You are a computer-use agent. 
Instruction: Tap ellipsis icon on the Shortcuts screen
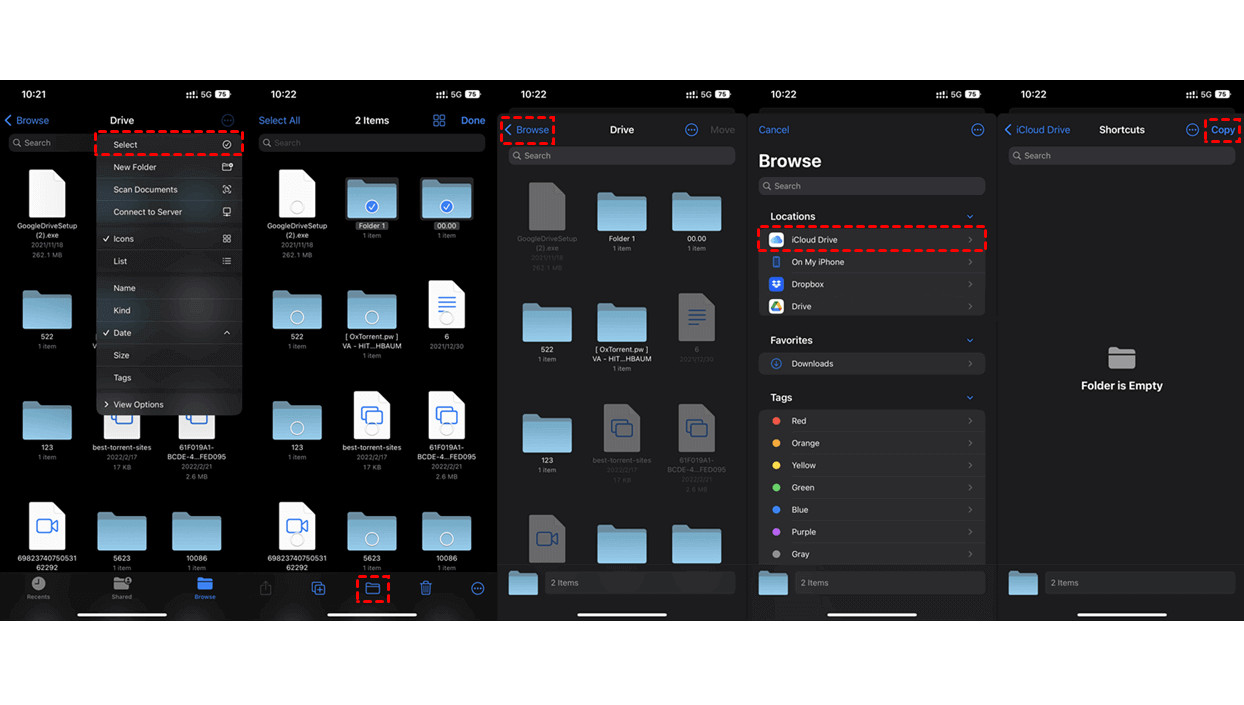point(1192,130)
